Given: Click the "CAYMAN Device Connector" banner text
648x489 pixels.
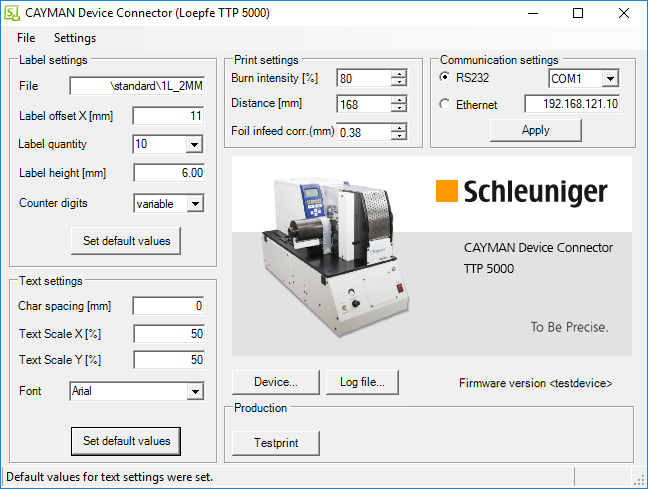Looking at the screenshot, I should pyautogui.click(x=538, y=248).
